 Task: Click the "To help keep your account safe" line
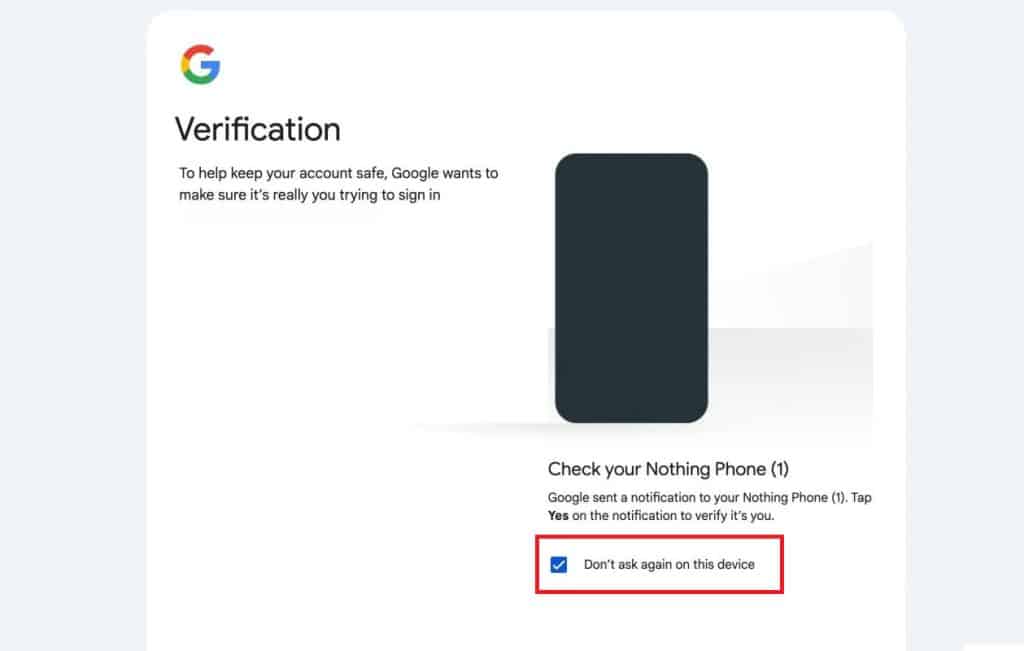coord(338,173)
